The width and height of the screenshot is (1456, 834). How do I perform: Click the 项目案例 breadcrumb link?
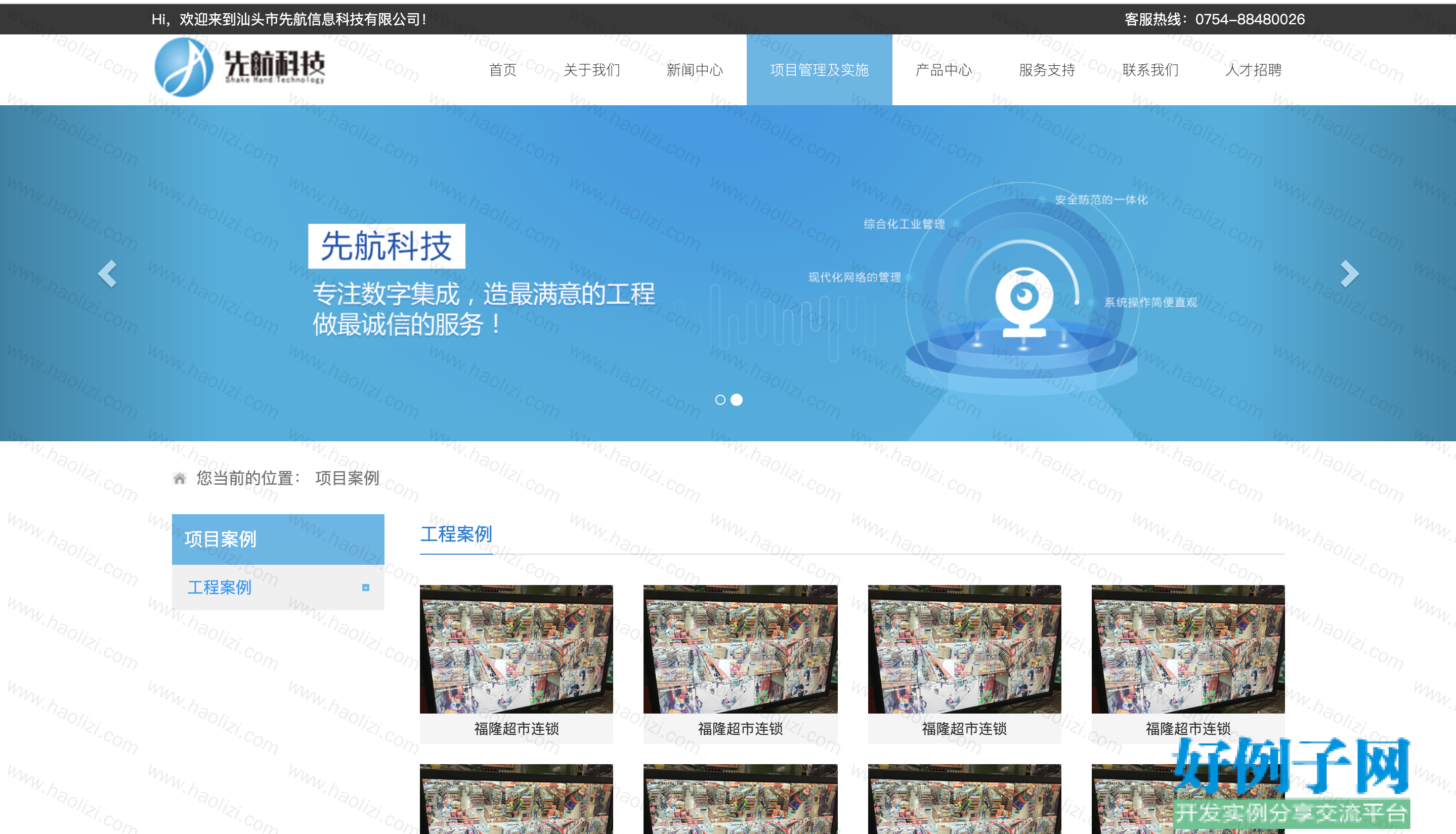point(347,478)
